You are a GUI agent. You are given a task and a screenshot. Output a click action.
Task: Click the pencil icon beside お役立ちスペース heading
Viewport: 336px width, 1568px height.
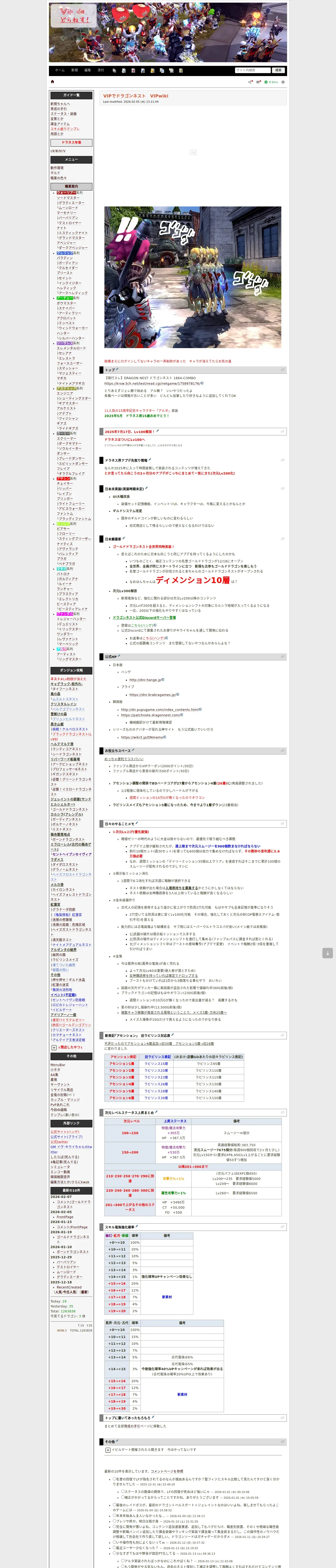coord(133,750)
